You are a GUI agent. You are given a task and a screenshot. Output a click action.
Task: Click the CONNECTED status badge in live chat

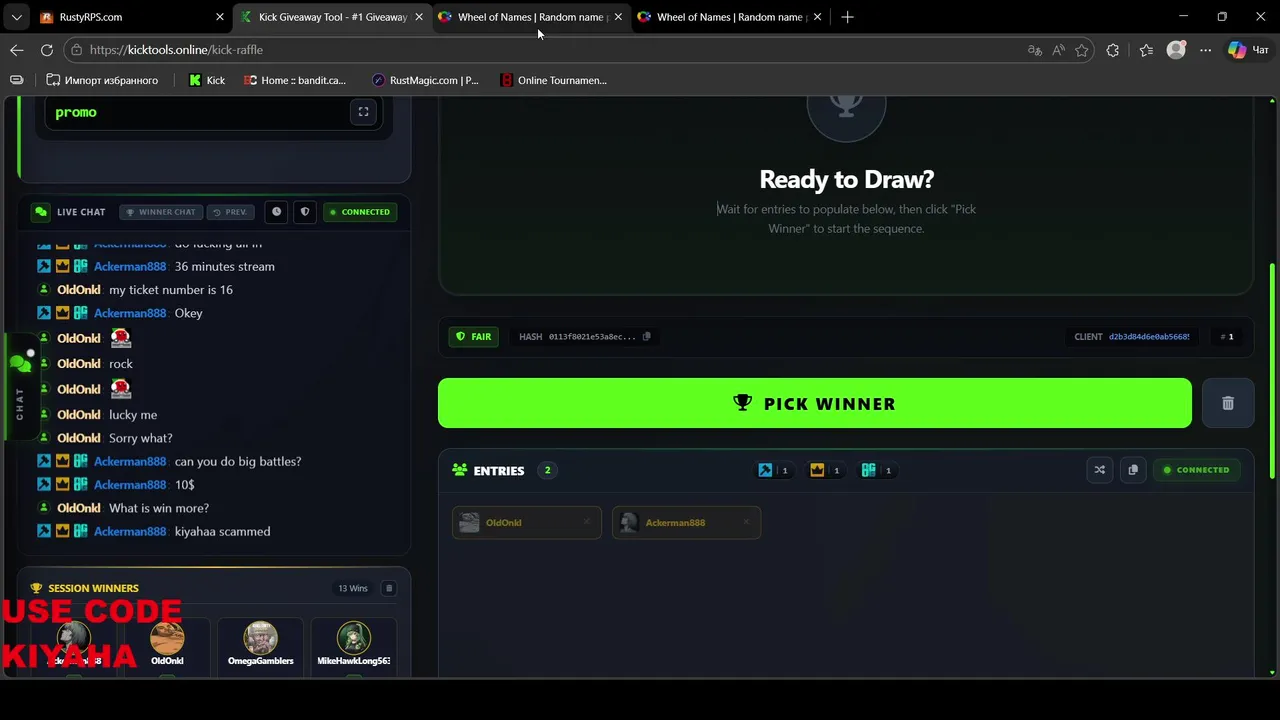click(x=360, y=212)
